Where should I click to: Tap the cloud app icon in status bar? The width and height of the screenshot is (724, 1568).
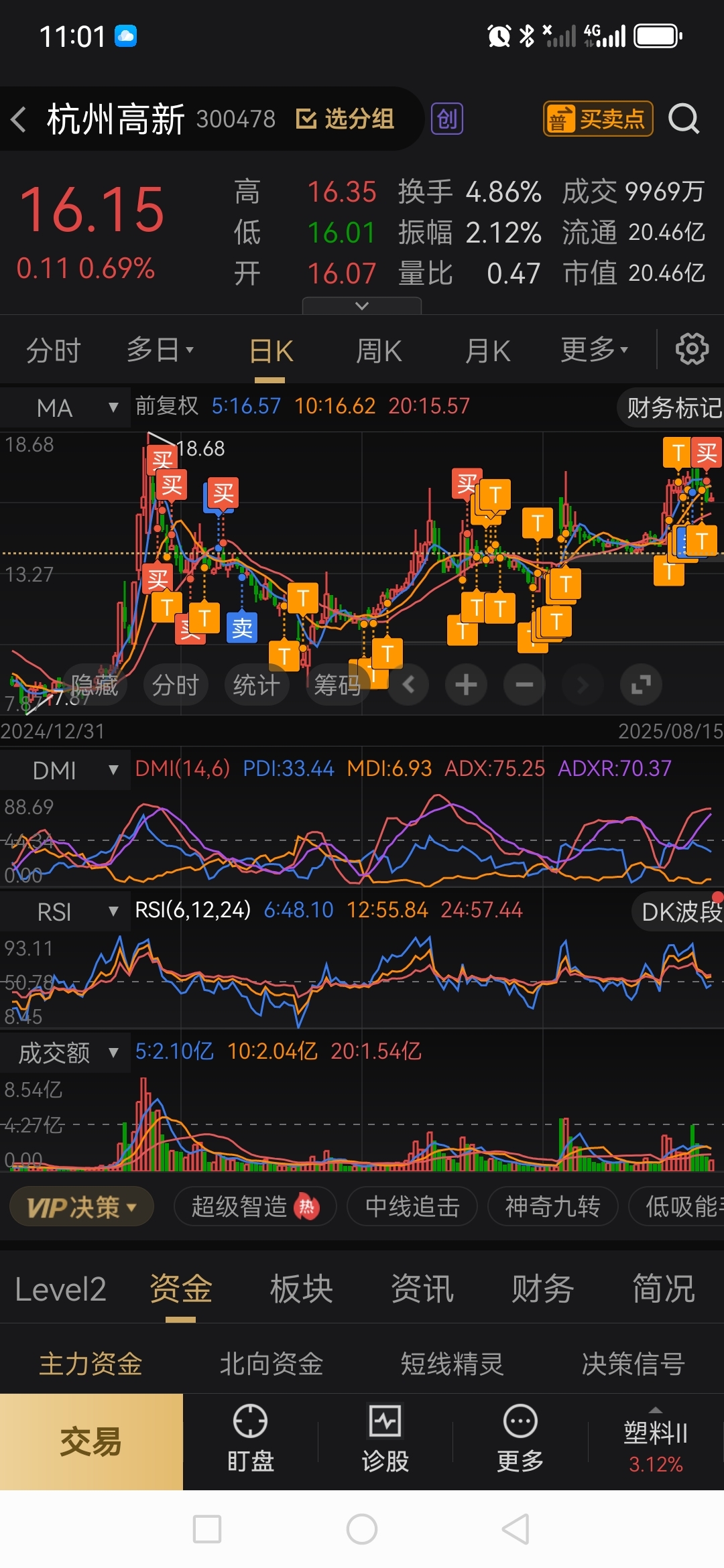(x=126, y=36)
